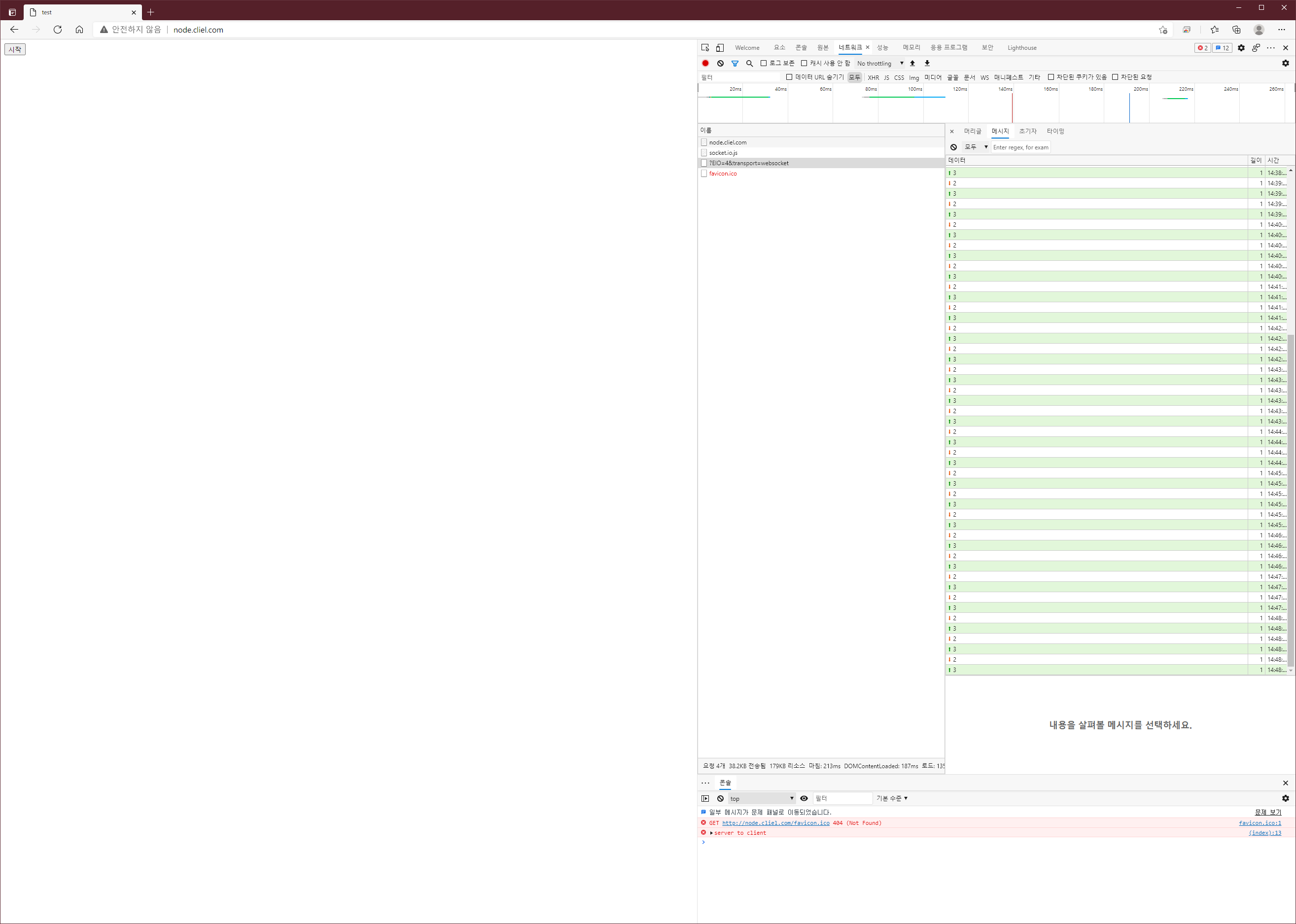Screen dimensions: 1296x924
Task: Open the console top context dropdown
Action: click(761, 798)
